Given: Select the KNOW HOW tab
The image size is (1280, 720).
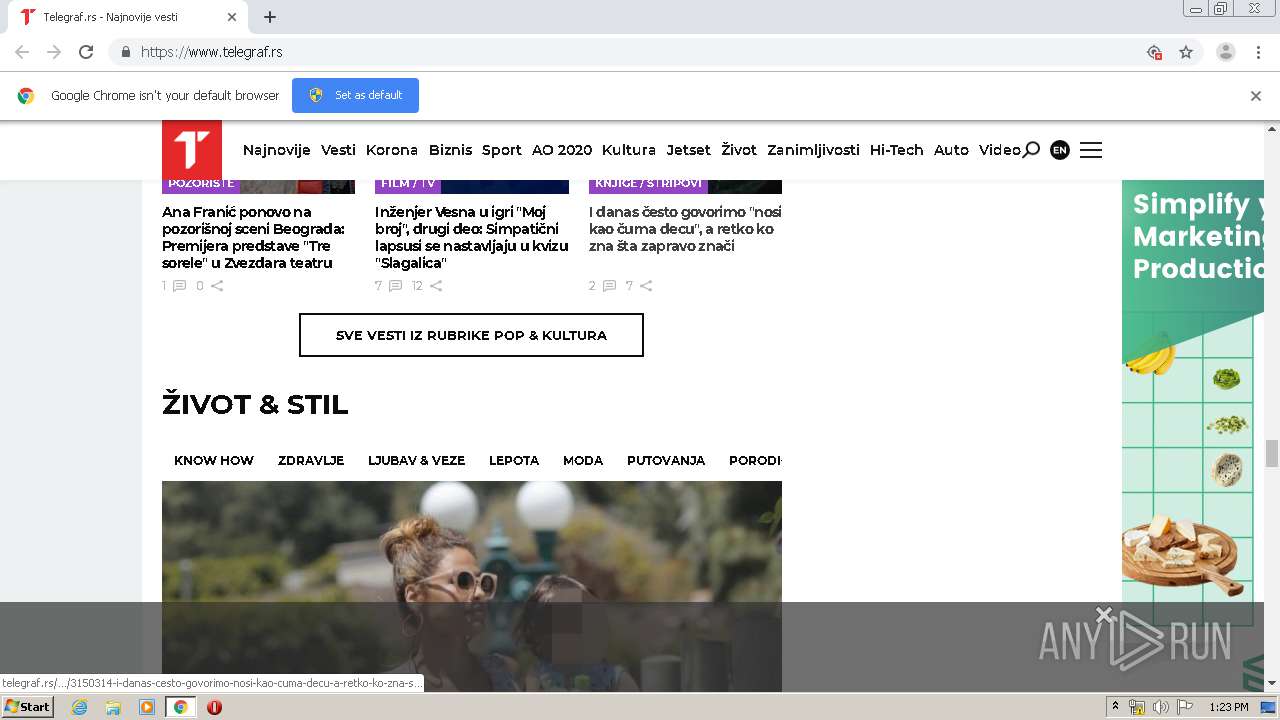Looking at the screenshot, I should pyautogui.click(x=214, y=461).
